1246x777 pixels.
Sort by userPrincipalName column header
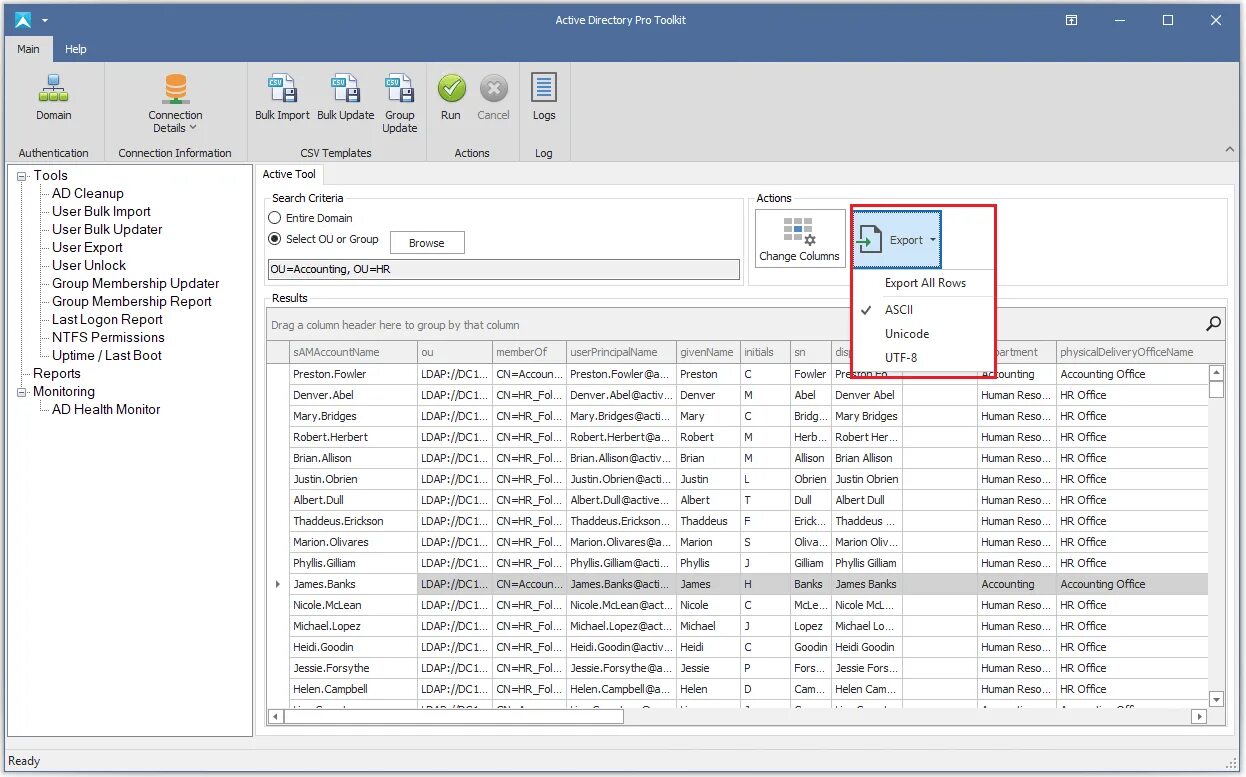[x=621, y=352]
